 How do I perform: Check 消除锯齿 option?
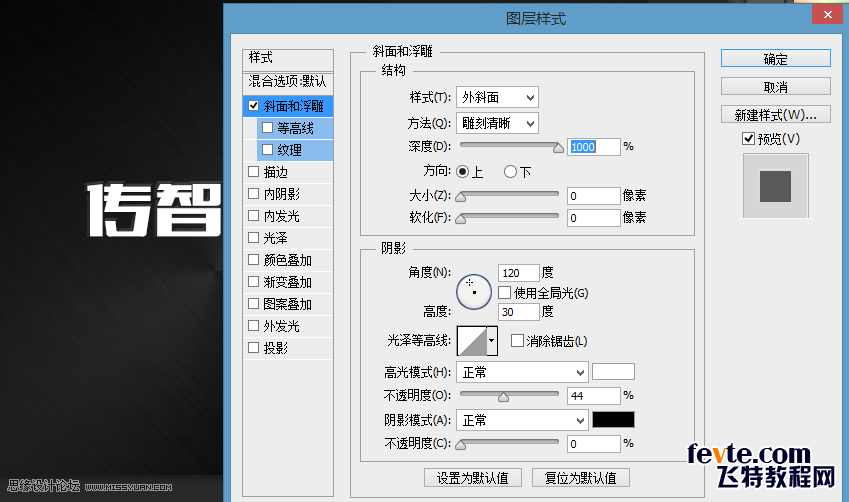[x=517, y=341]
